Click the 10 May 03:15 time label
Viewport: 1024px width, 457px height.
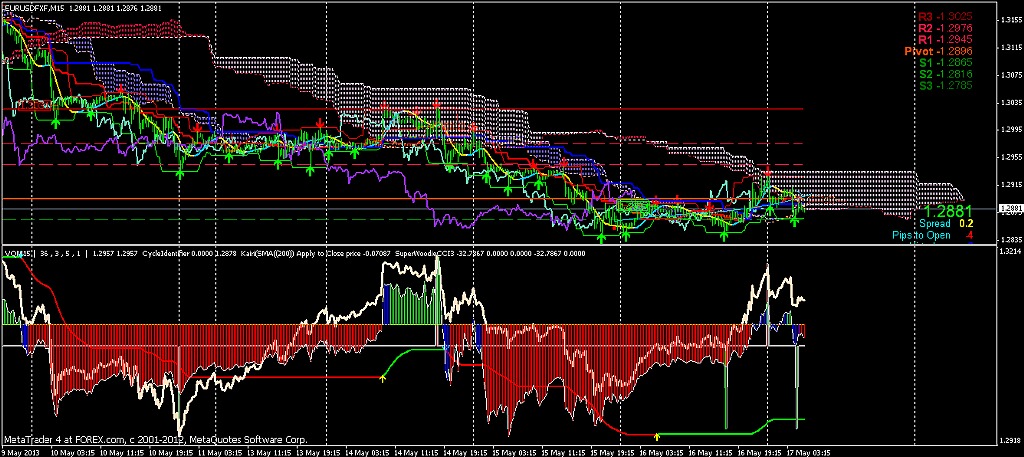point(72,452)
